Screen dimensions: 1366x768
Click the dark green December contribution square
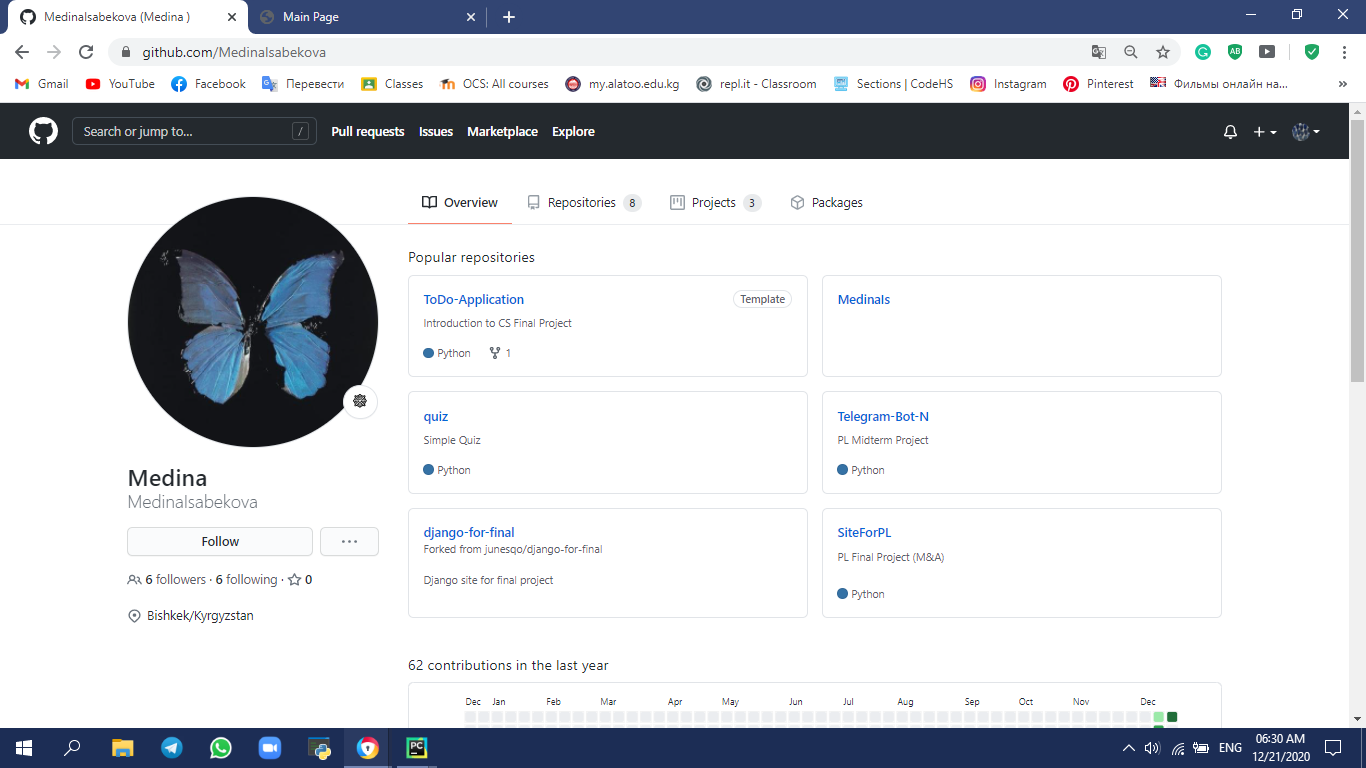[1172, 717]
